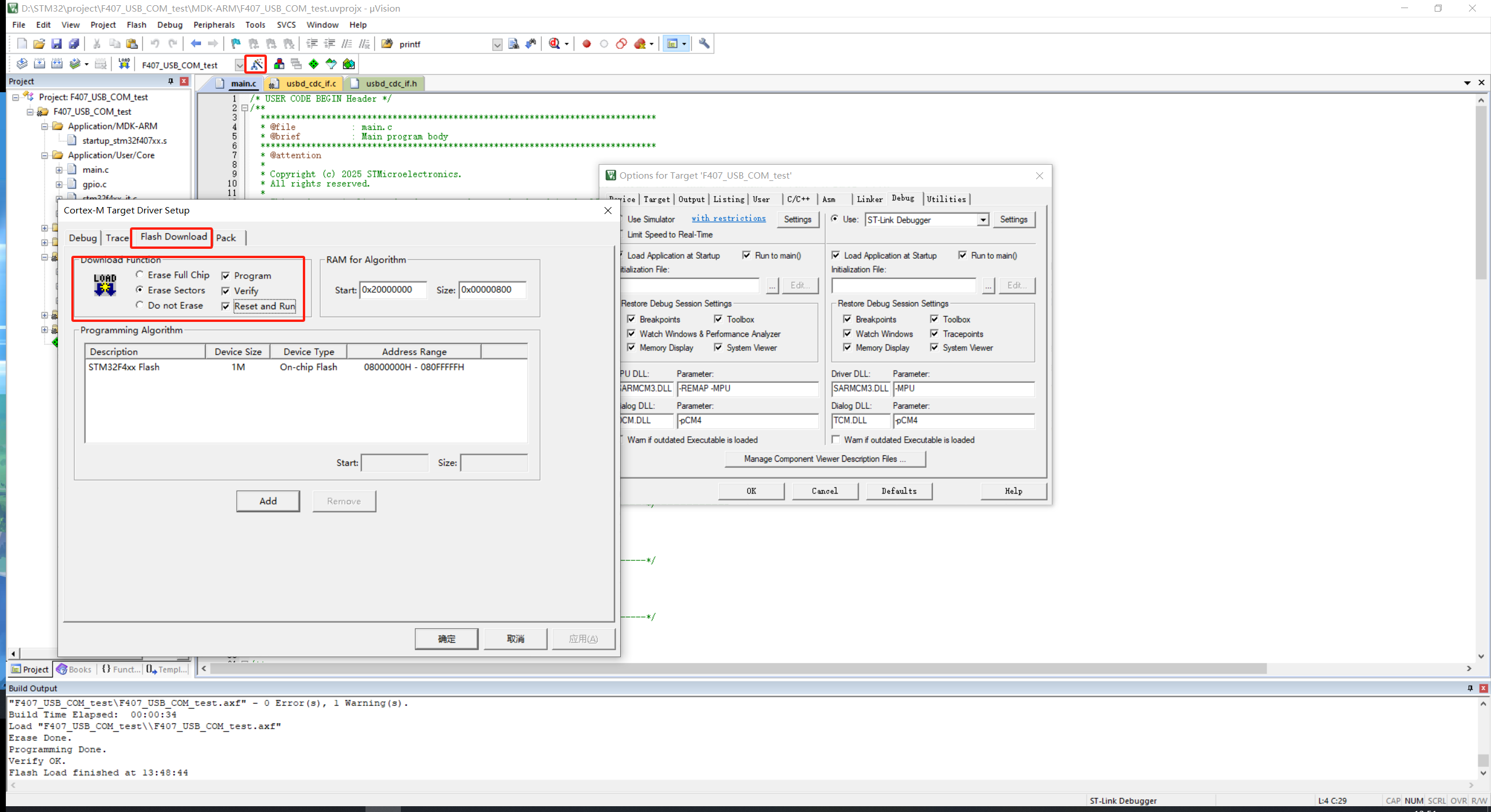Insert breakpoint with the red circle icon
The height and width of the screenshot is (812, 1491).
[587, 43]
